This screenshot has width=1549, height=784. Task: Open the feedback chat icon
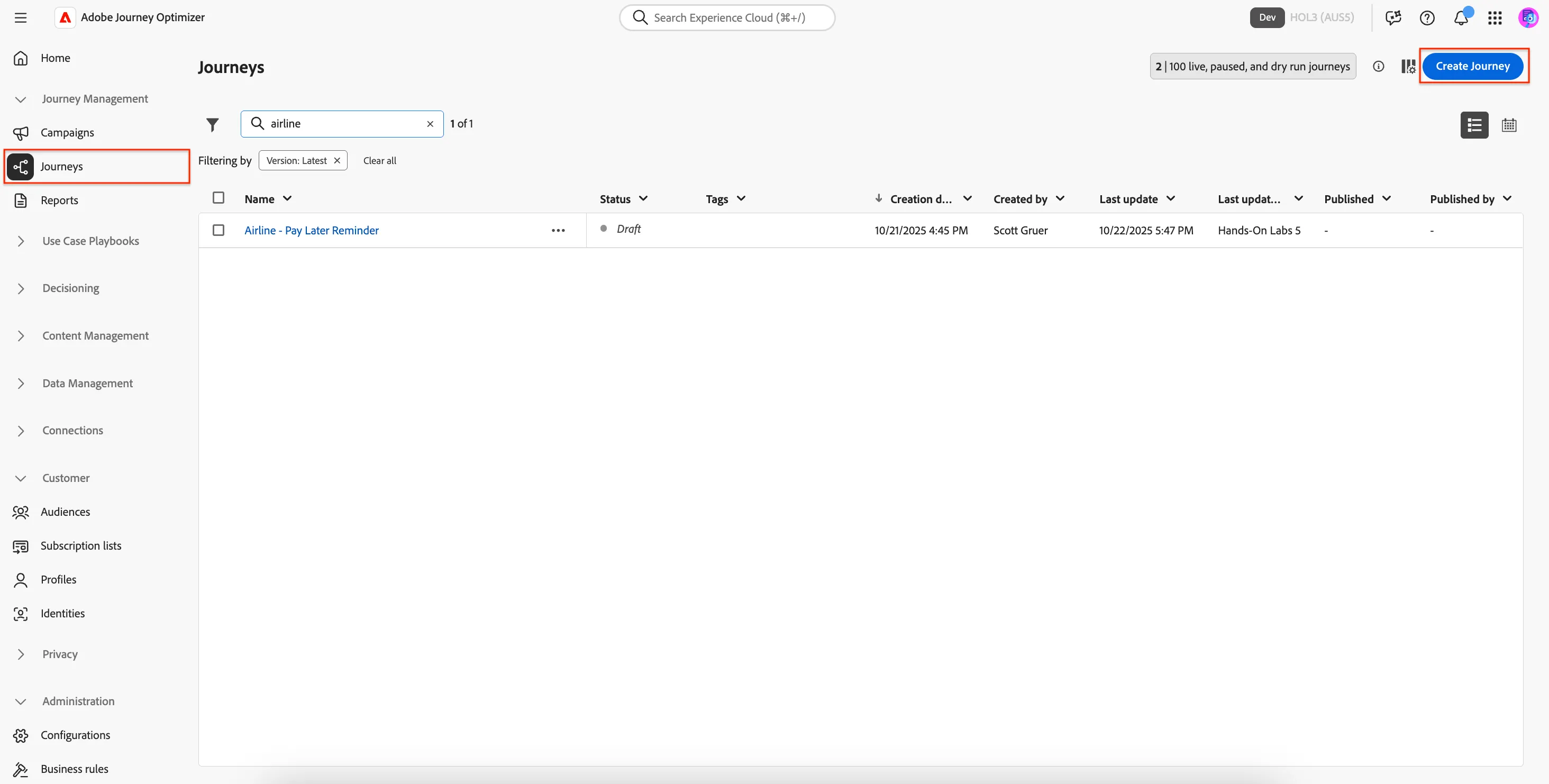tap(1393, 17)
